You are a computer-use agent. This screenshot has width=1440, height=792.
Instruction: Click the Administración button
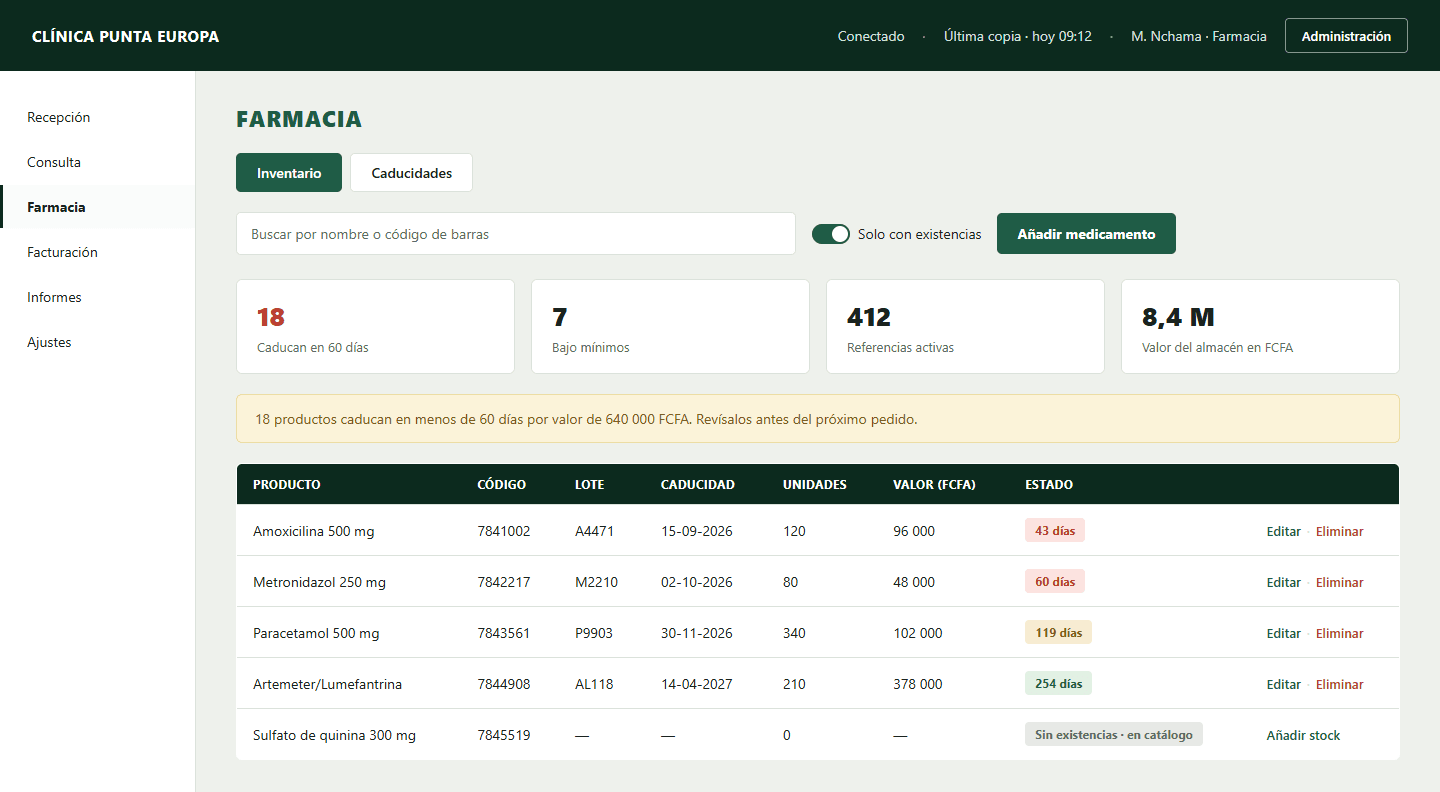(x=1346, y=36)
